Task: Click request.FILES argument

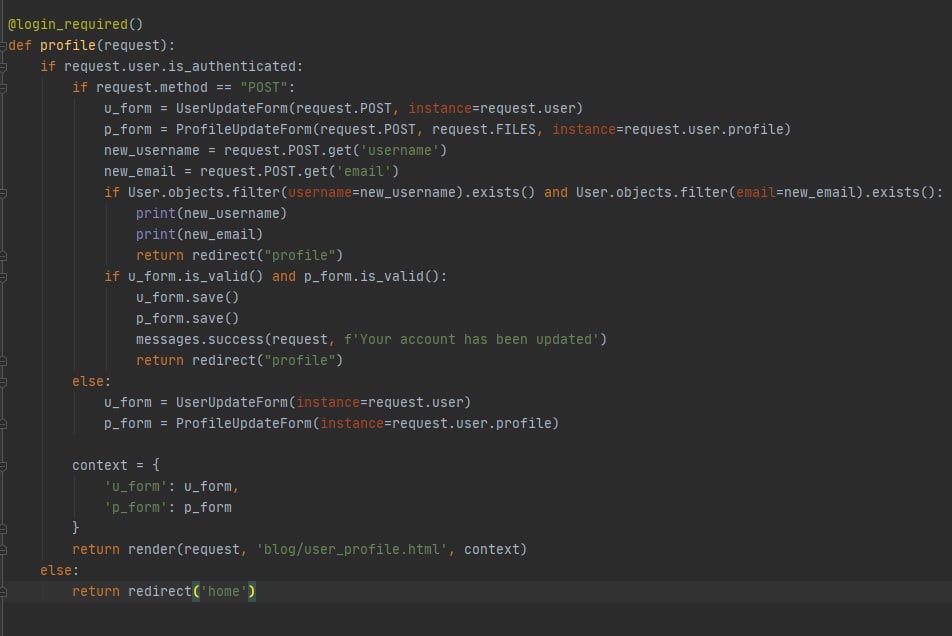Action: click(x=484, y=129)
